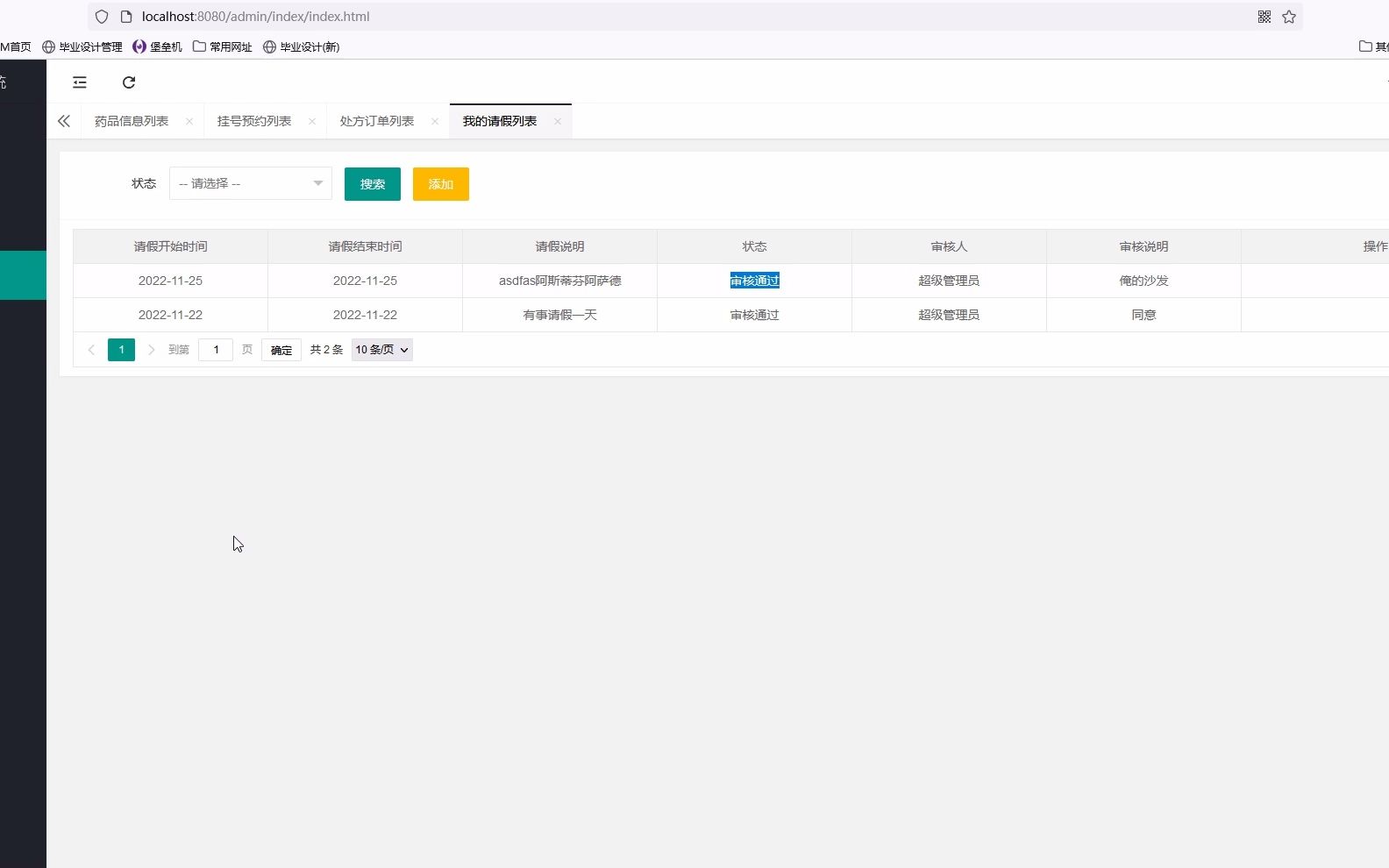Click the 共 2 条 total count text
Screen dimensions: 1389x868
tap(326, 350)
